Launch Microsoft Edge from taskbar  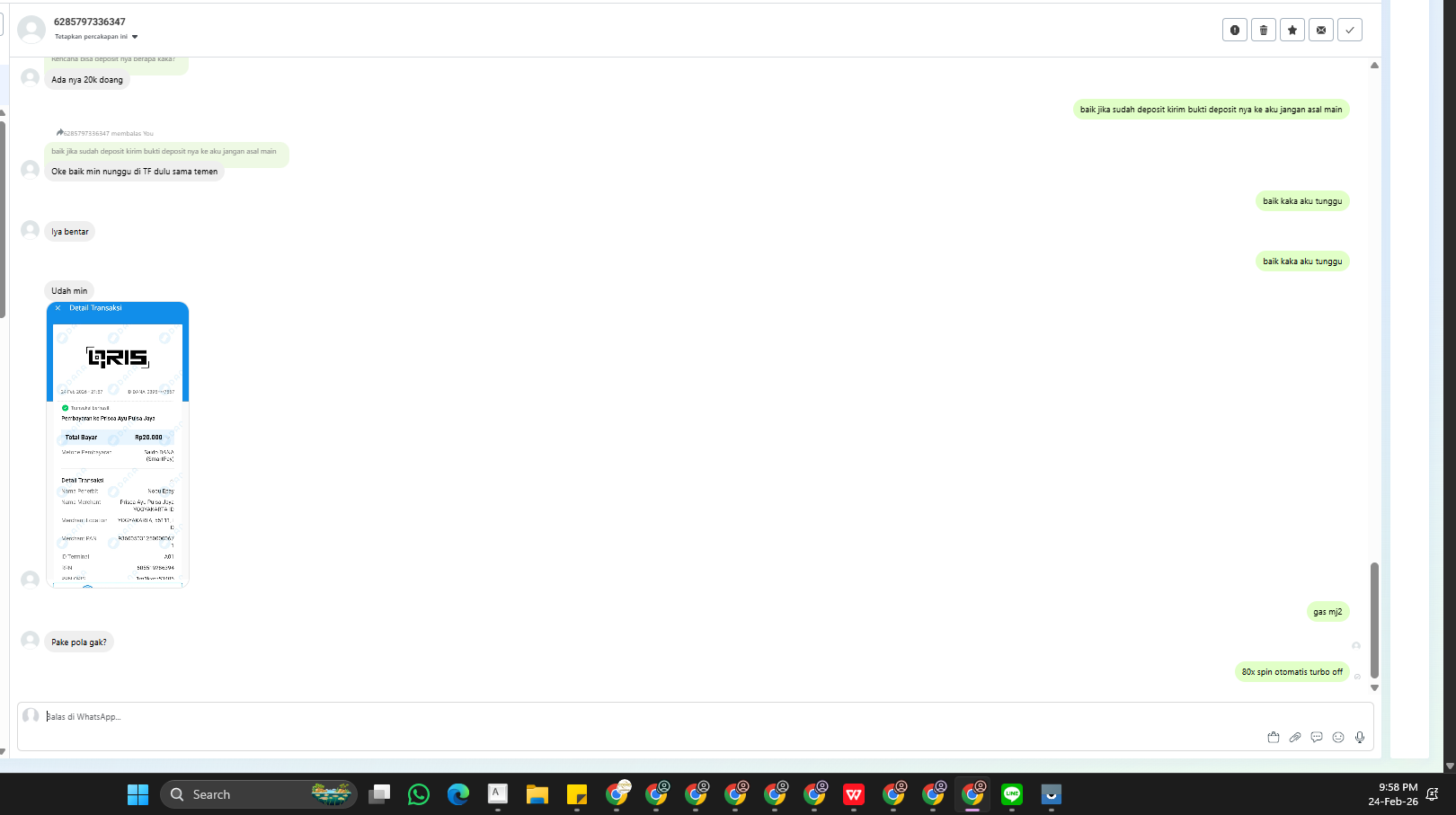coord(458,794)
